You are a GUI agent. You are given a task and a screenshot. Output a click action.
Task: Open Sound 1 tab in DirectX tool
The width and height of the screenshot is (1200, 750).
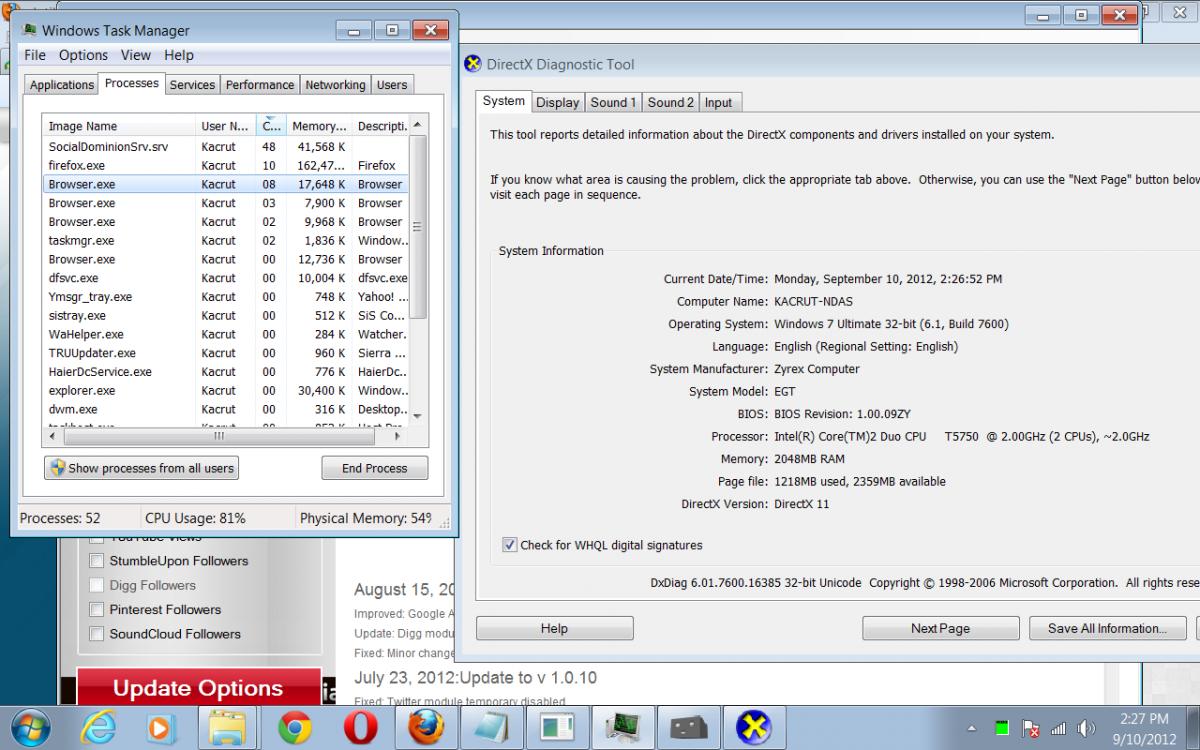tap(613, 102)
